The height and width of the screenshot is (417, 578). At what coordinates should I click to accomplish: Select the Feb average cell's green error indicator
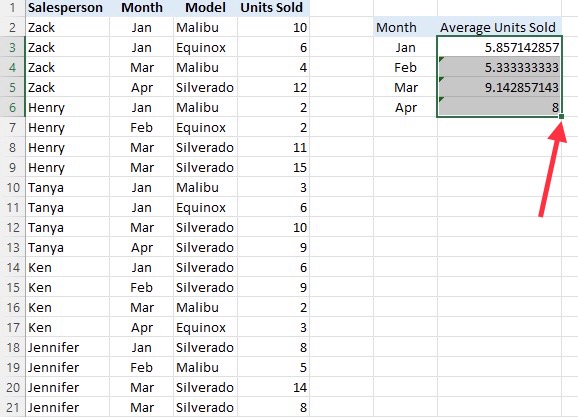pyautogui.click(x=441, y=59)
